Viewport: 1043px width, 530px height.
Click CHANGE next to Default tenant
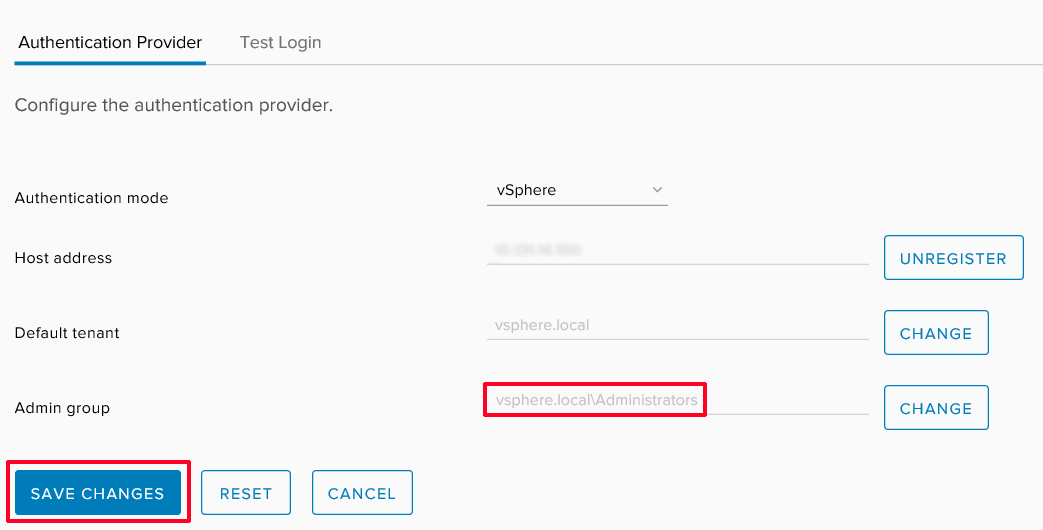(x=936, y=332)
